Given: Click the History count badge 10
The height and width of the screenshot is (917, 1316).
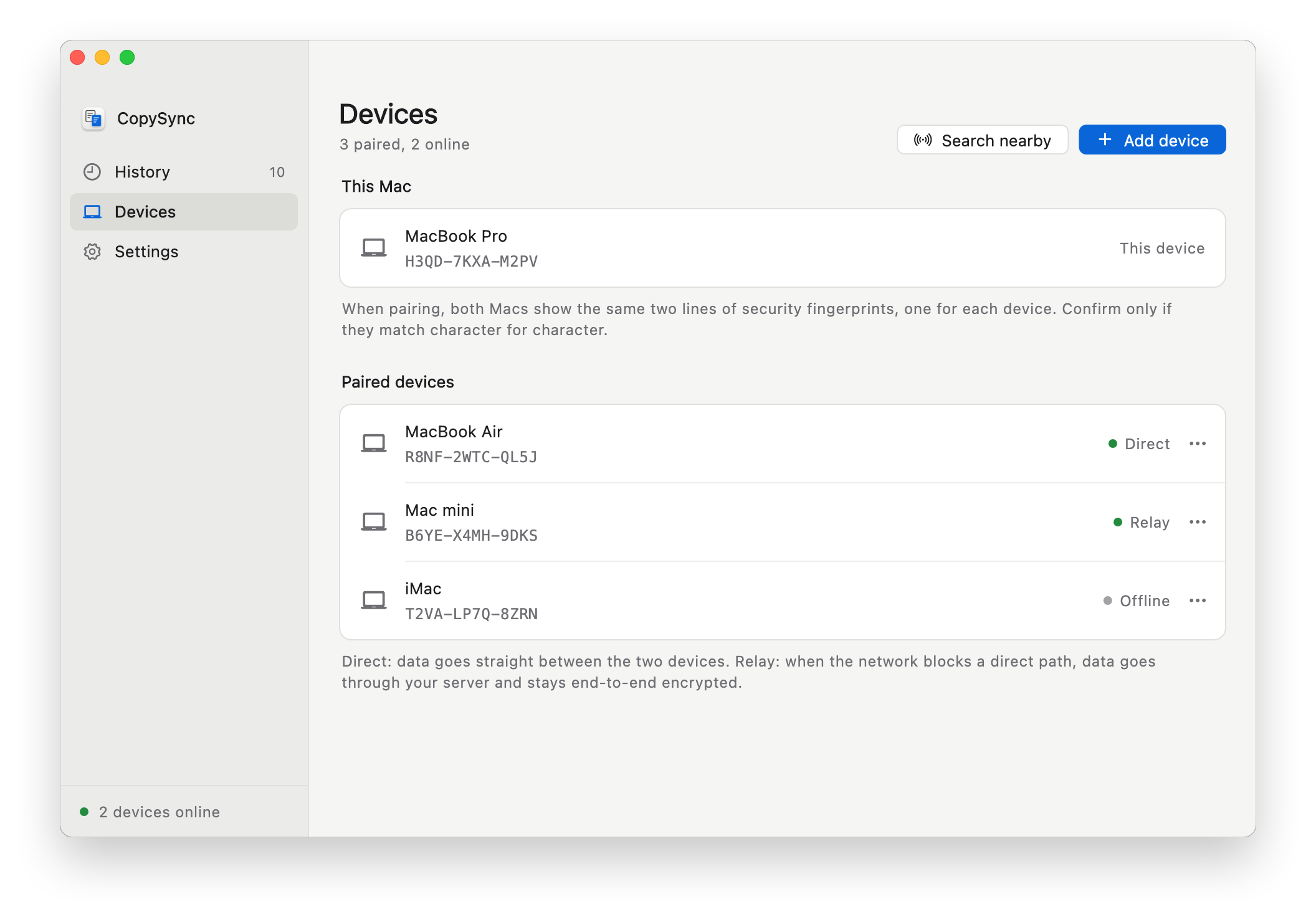Looking at the screenshot, I should 277,173.
